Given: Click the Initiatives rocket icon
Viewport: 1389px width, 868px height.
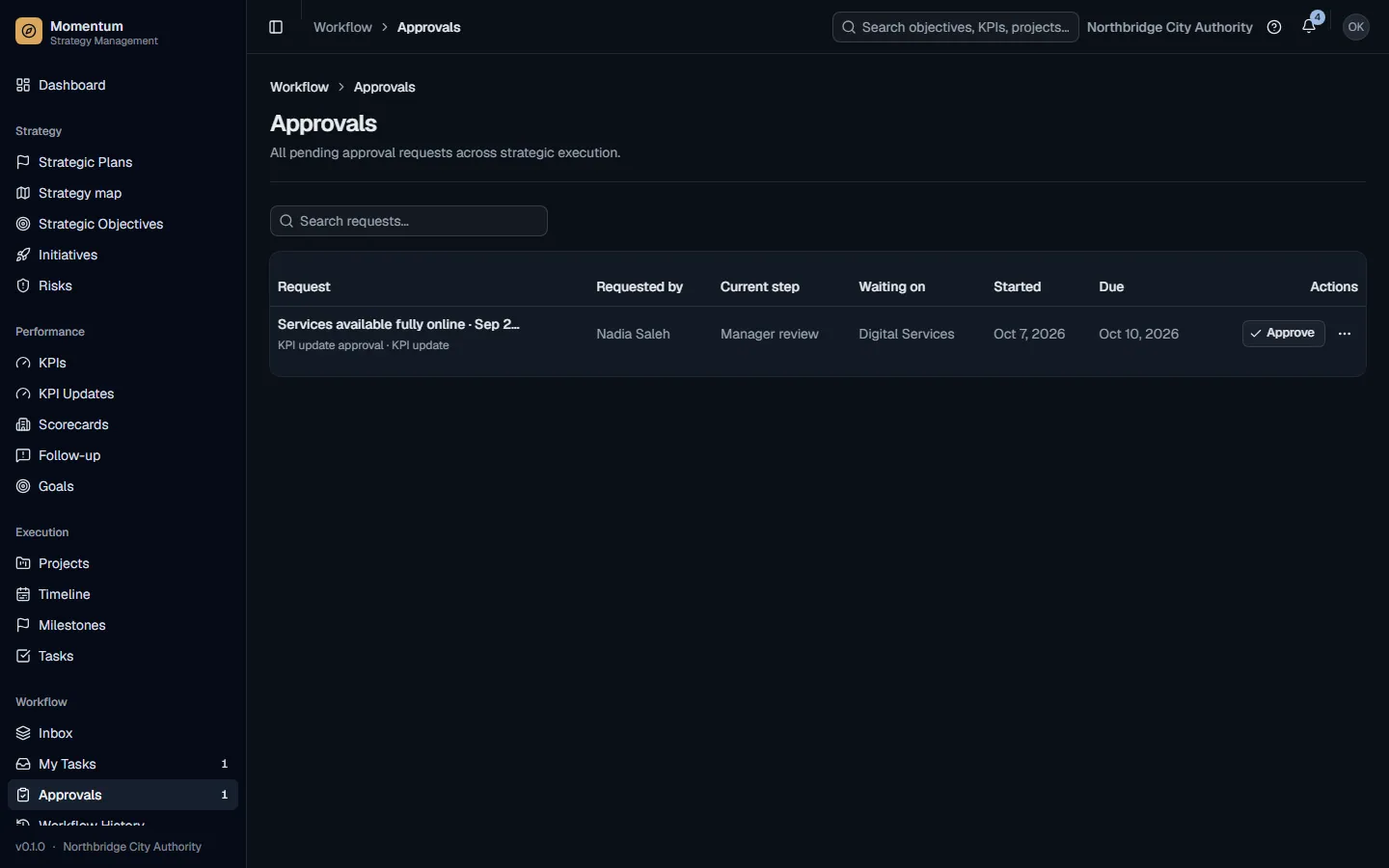Looking at the screenshot, I should (x=23, y=255).
